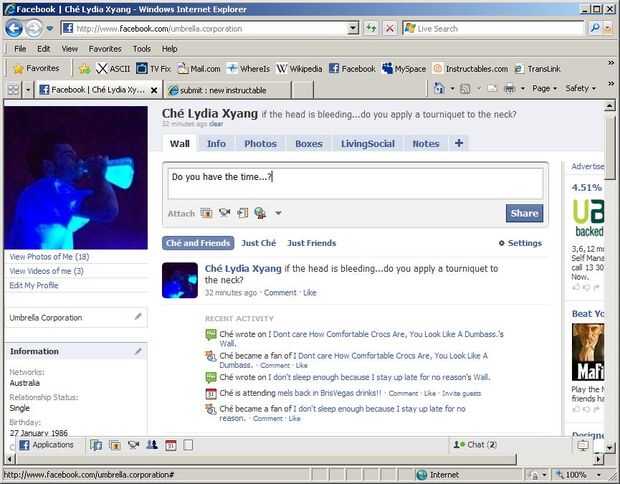Open the Favorites star button
This screenshot has width=620, height=484.
tap(36, 68)
